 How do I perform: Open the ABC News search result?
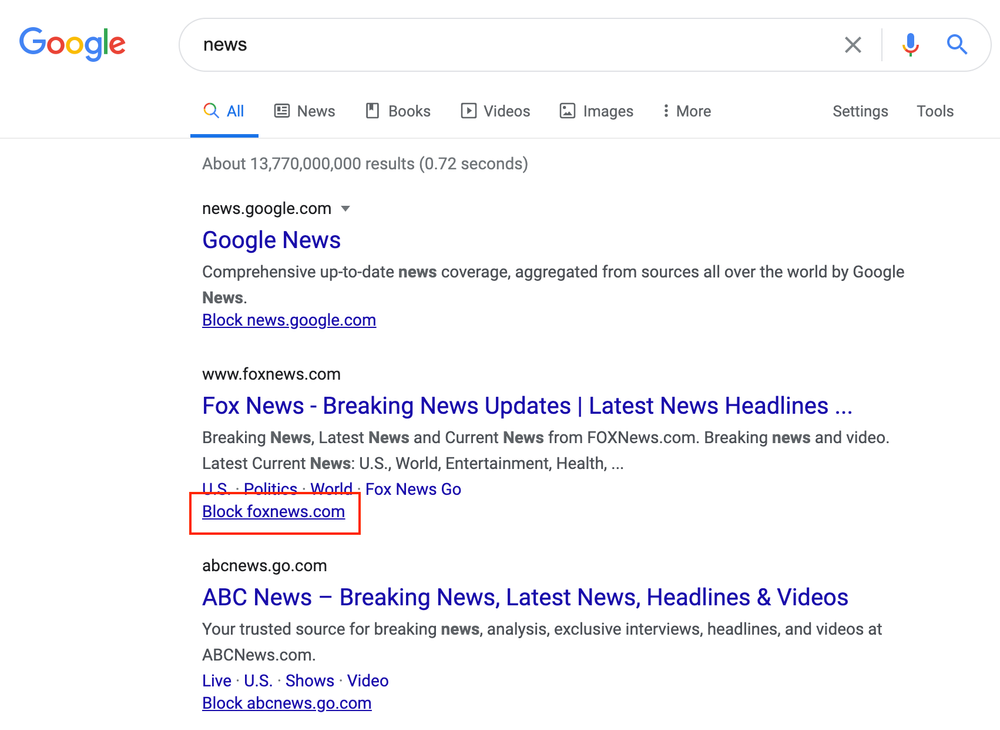tap(524, 596)
